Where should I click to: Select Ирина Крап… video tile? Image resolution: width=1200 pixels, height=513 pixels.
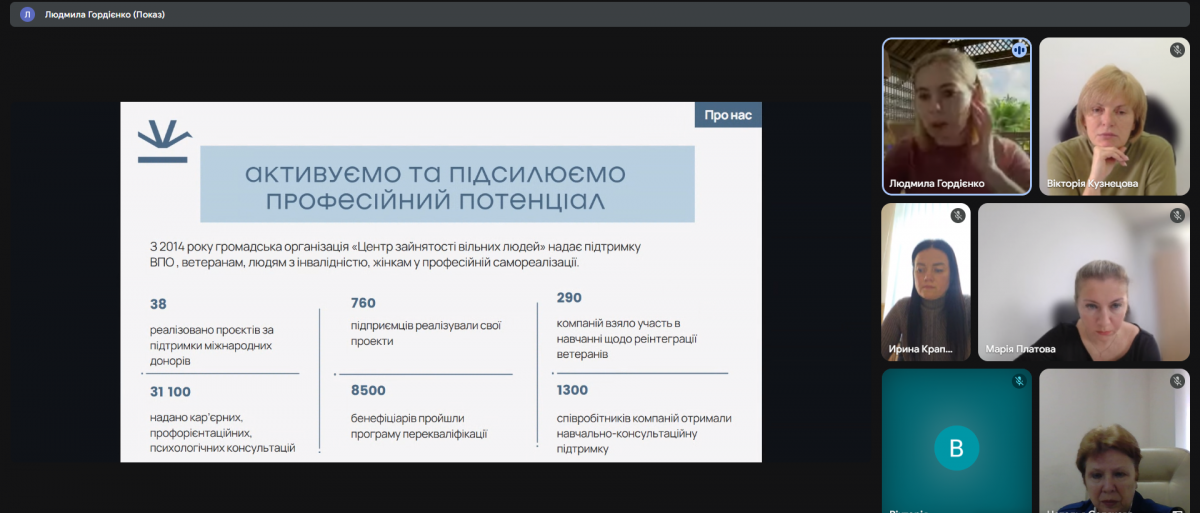pyautogui.click(x=926, y=282)
